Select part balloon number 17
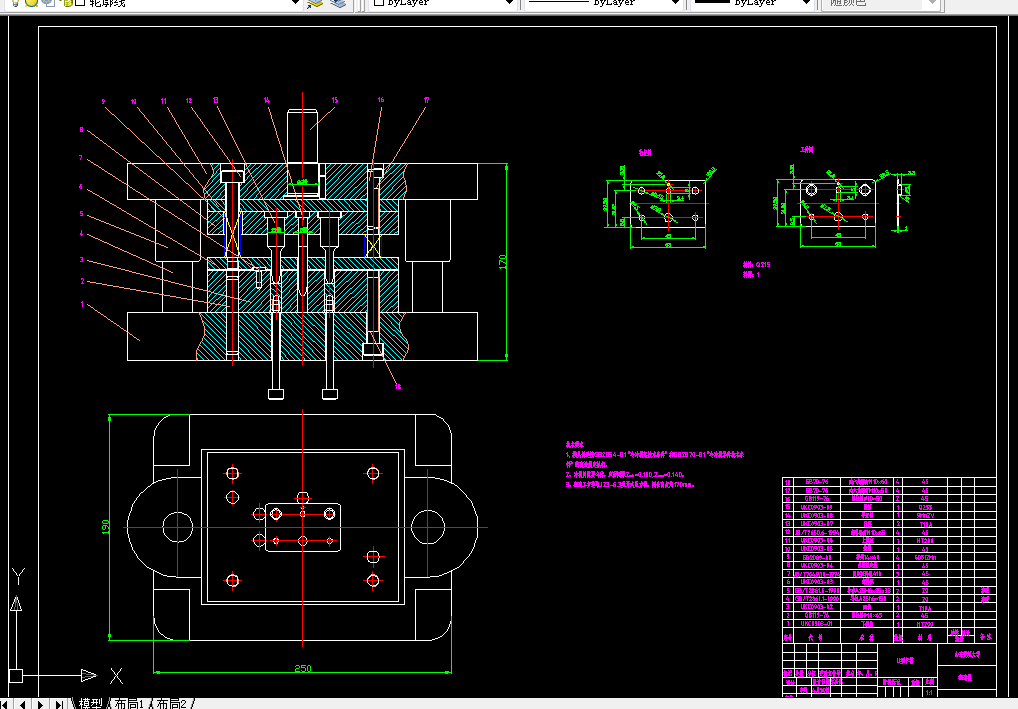The width and height of the screenshot is (1018, 709). (x=427, y=100)
